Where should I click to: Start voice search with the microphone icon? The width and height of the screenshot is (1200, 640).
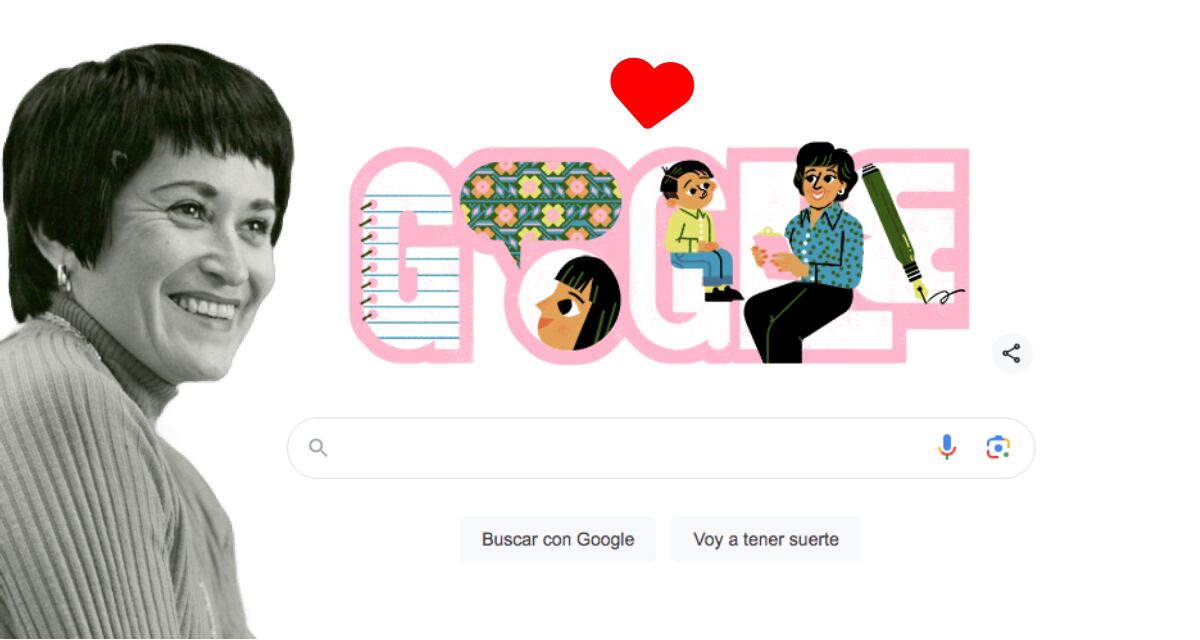[x=947, y=447]
